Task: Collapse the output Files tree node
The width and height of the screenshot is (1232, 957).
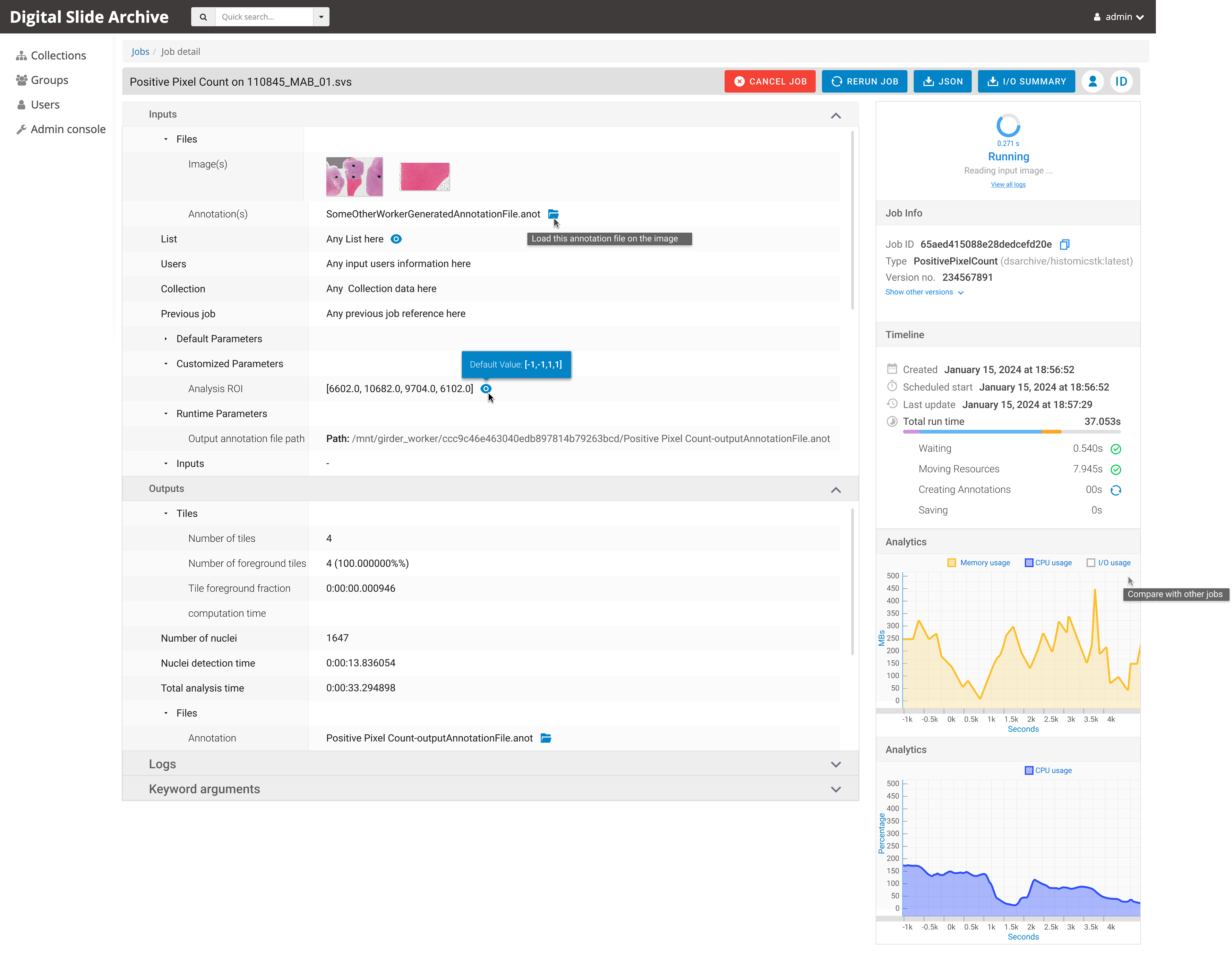Action: 166,713
